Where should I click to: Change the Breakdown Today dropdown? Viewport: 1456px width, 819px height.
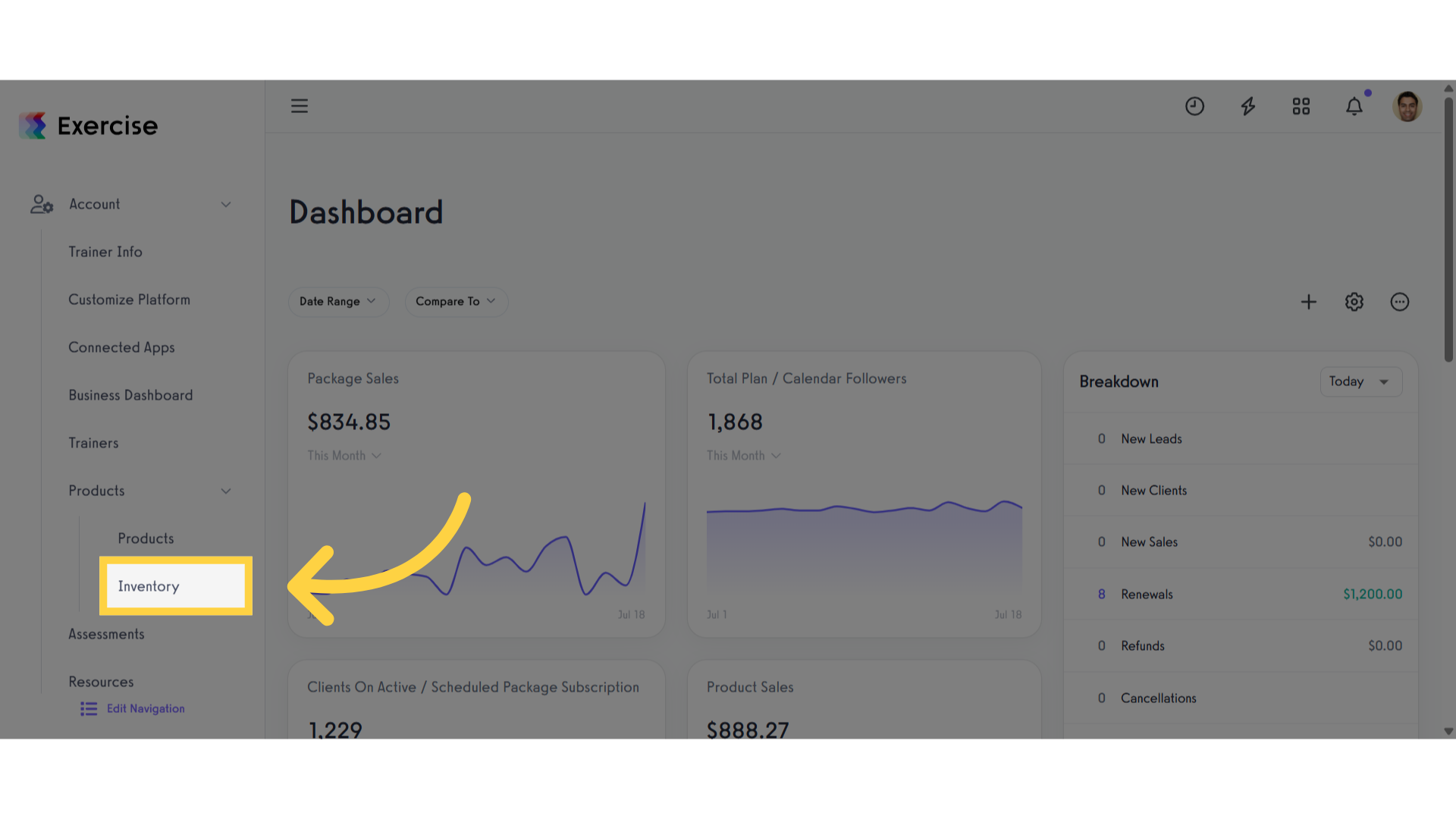1361,381
